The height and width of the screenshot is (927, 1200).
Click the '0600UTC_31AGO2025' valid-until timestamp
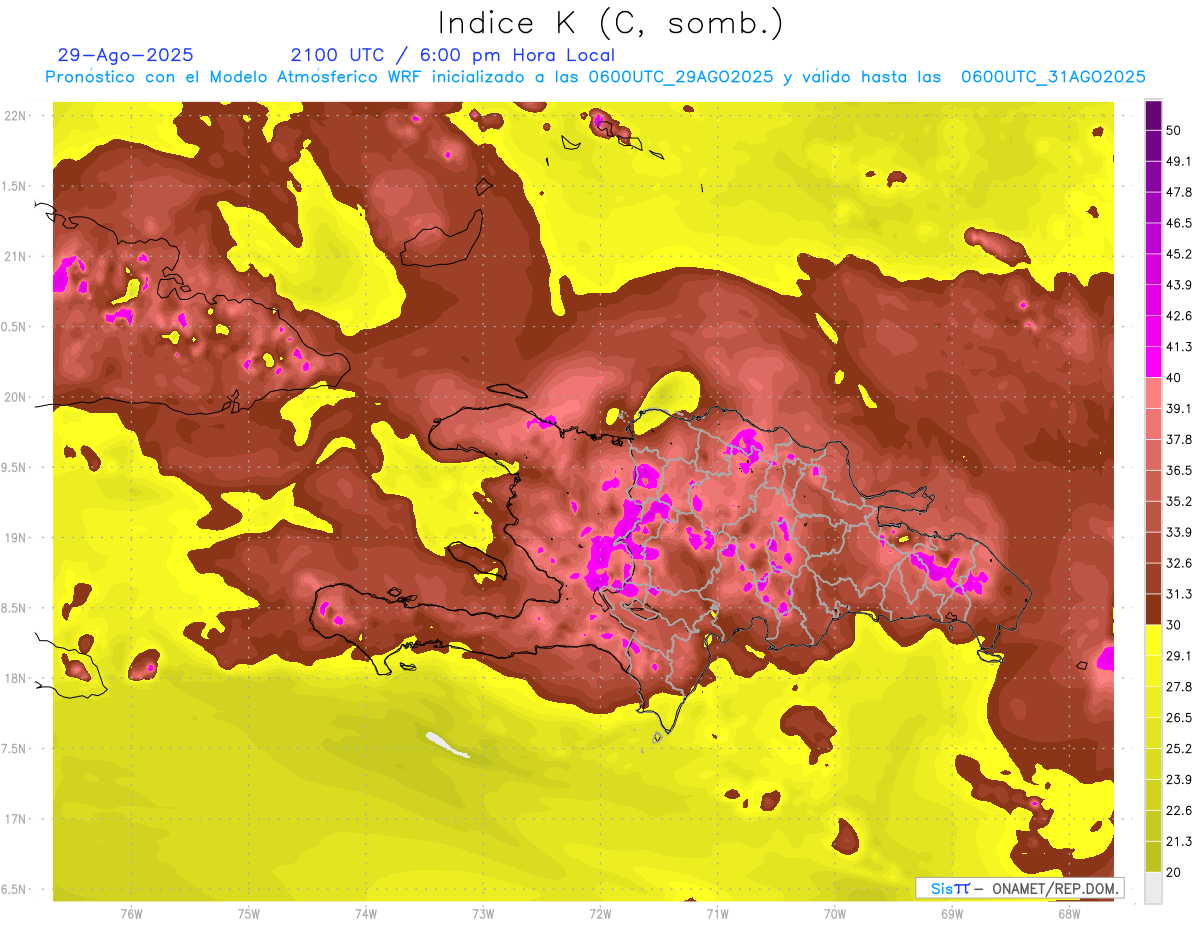point(1053,77)
